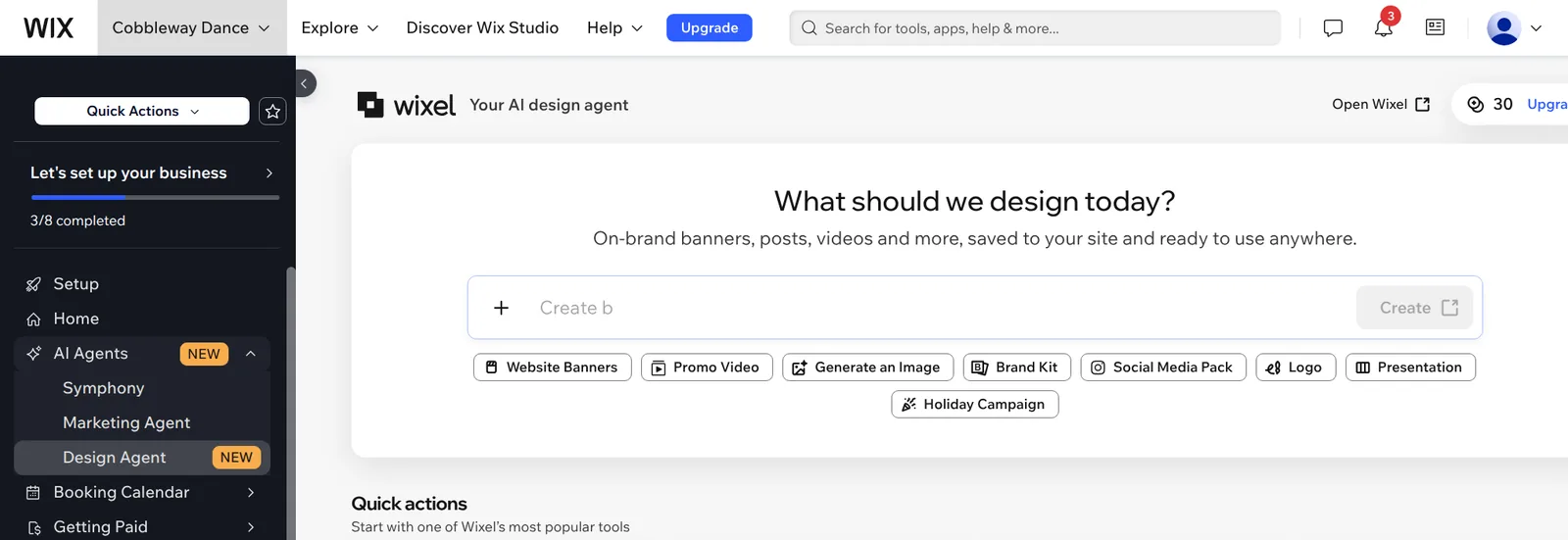Expand the Booking Calendar submenu
Viewport: 1568px width, 540px height.
point(251,492)
